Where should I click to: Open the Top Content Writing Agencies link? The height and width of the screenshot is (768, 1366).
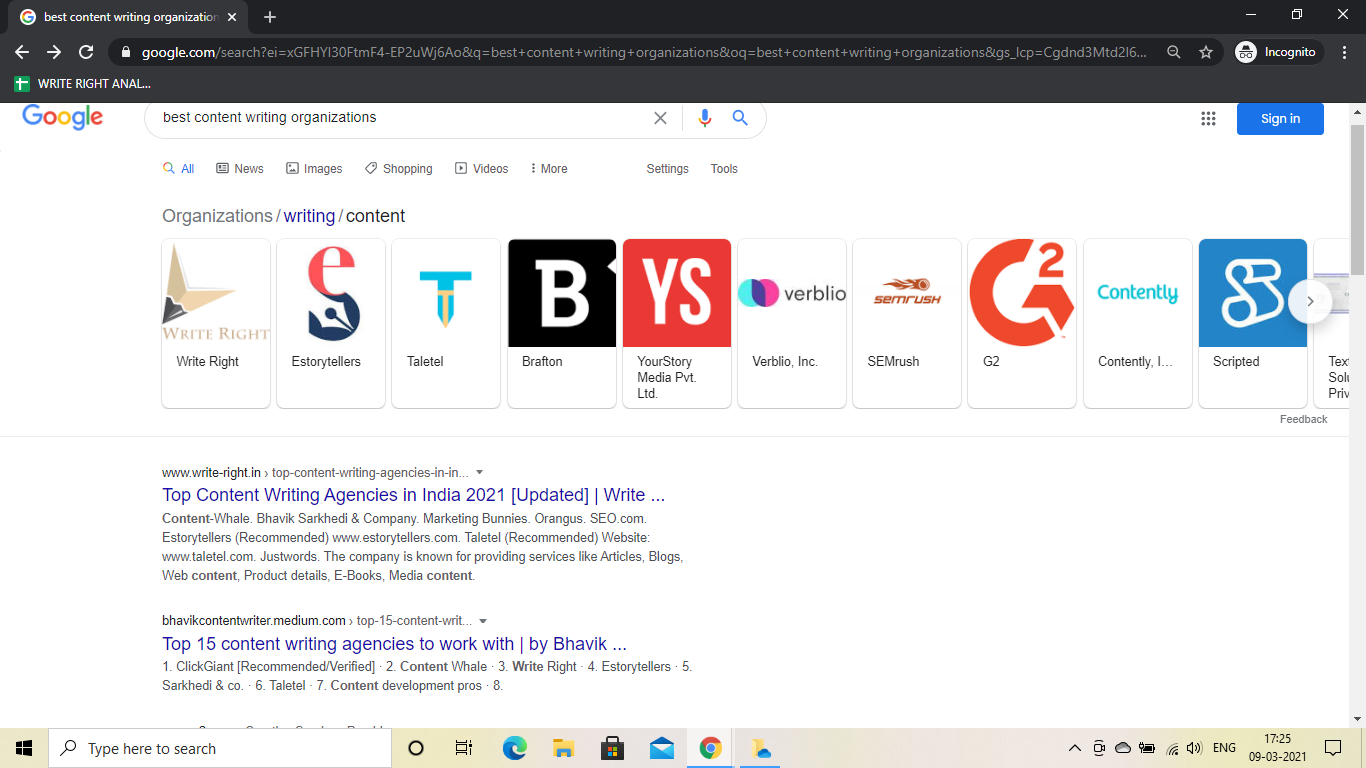click(413, 495)
